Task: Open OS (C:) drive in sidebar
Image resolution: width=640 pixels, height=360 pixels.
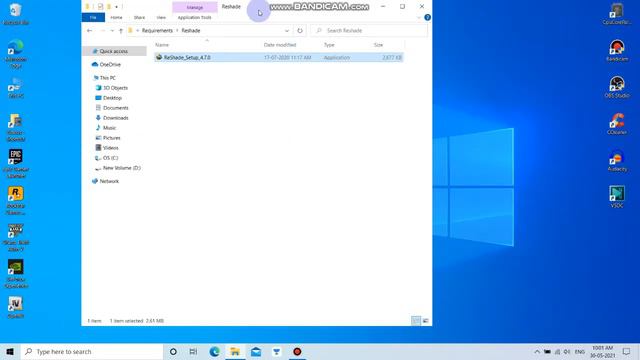Action: (x=110, y=158)
